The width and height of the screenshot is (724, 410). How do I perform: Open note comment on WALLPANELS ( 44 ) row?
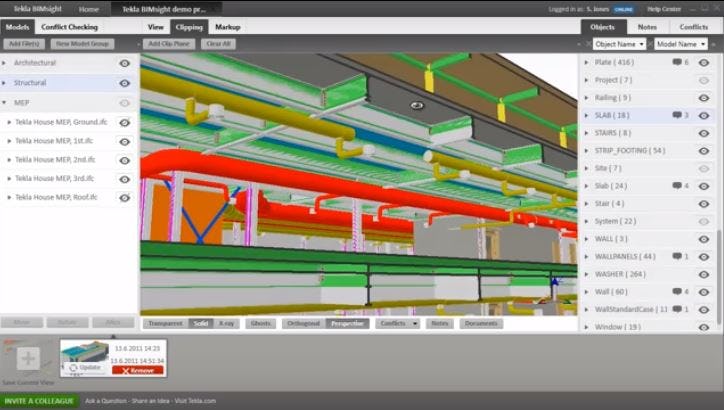click(x=677, y=256)
